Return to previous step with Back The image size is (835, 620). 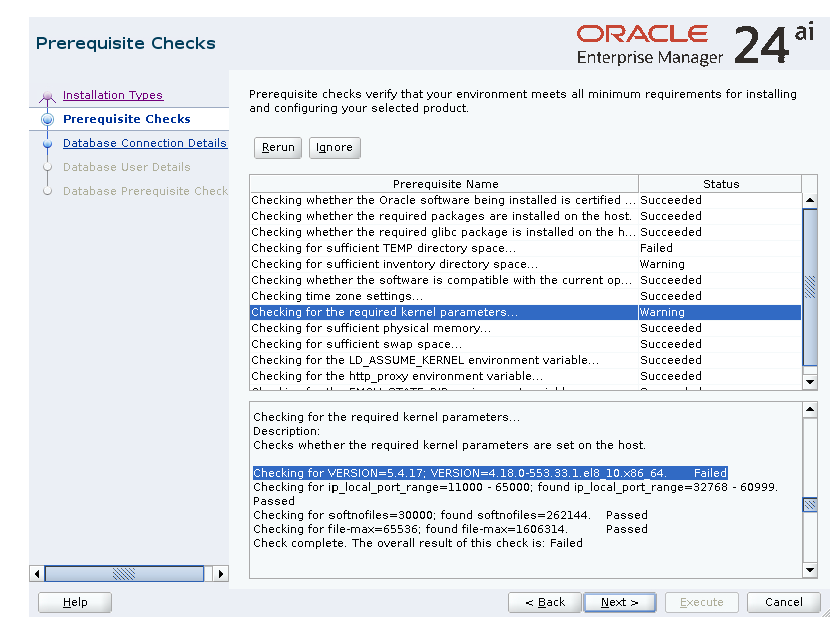(544, 602)
